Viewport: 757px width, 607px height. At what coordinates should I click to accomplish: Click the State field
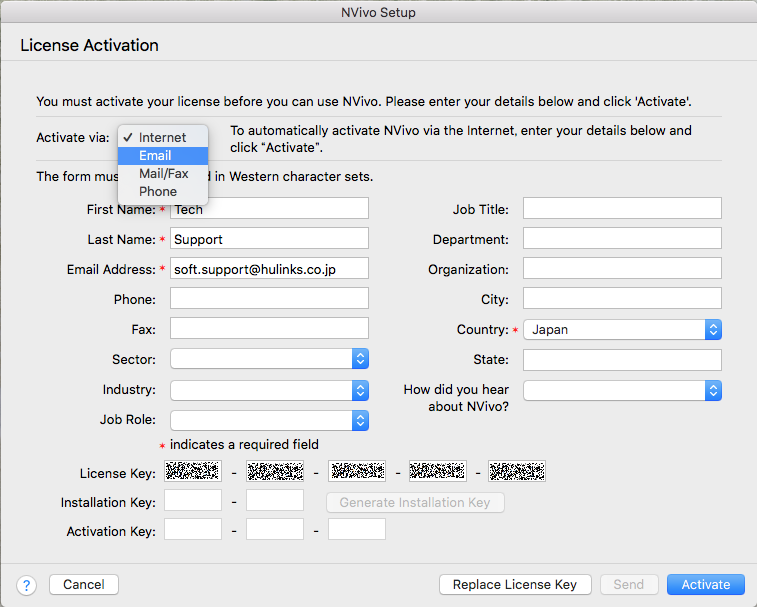(622, 360)
